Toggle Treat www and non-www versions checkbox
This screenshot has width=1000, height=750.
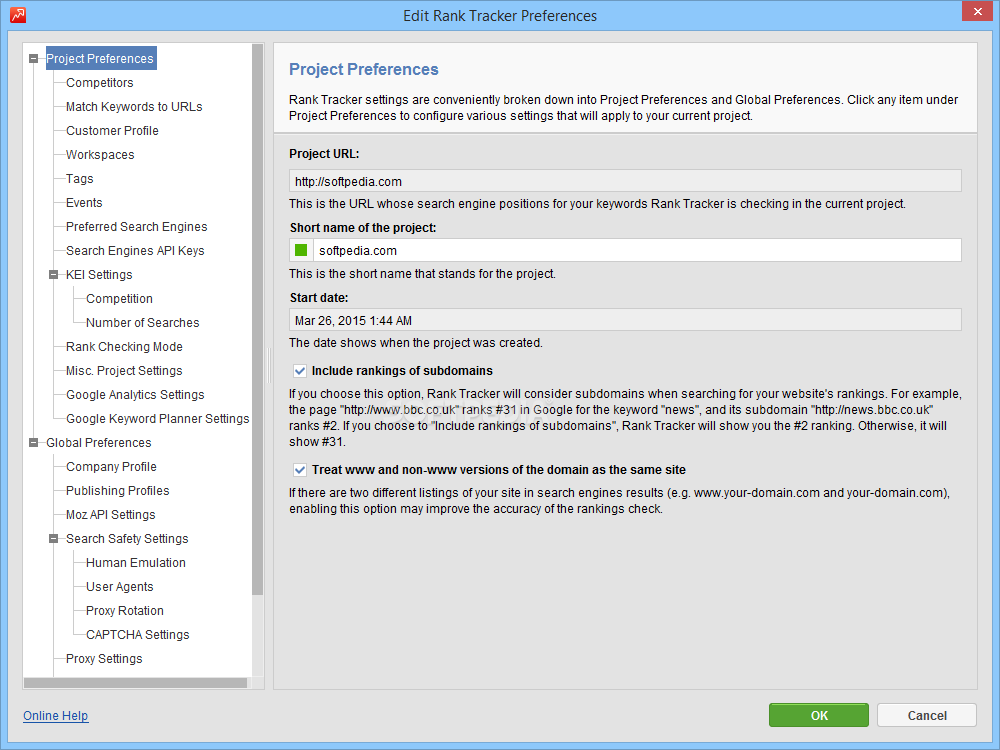pos(300,470)
